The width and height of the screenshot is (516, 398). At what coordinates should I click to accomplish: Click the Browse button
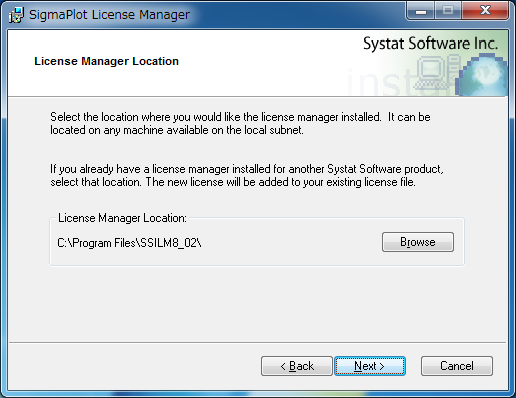(418, 242)
